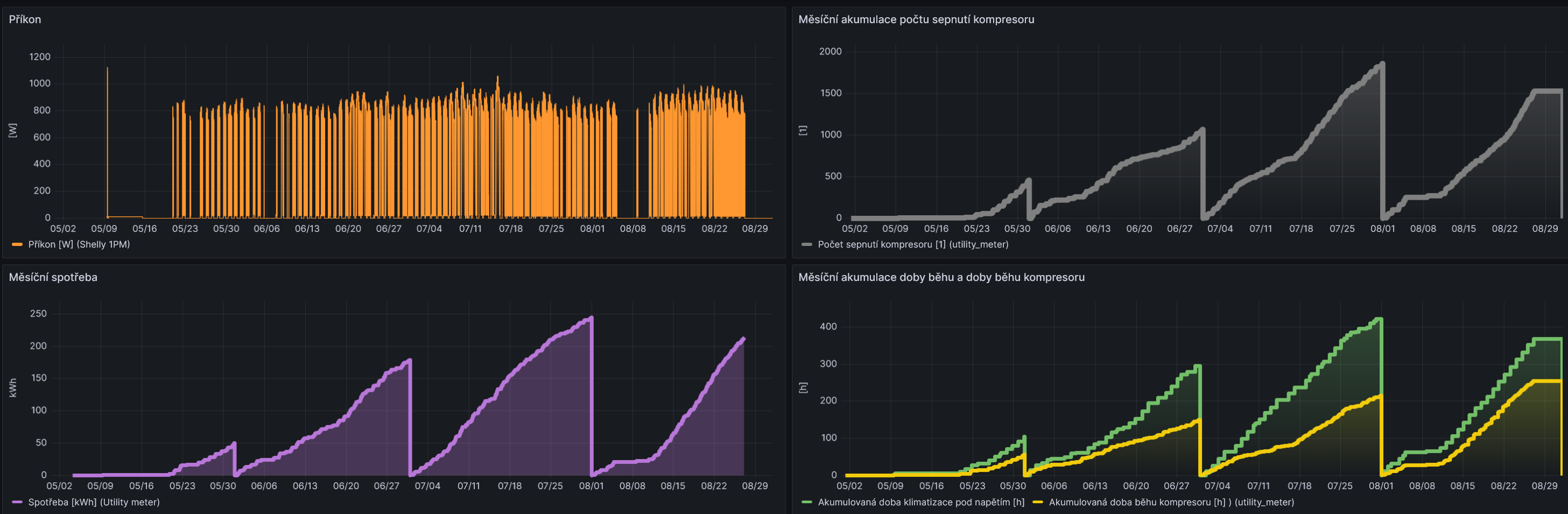Viewport: 1568px width, 514px height.
Task: Open the Měsíční spotřeba panel title menu
Action: point(53,277)
